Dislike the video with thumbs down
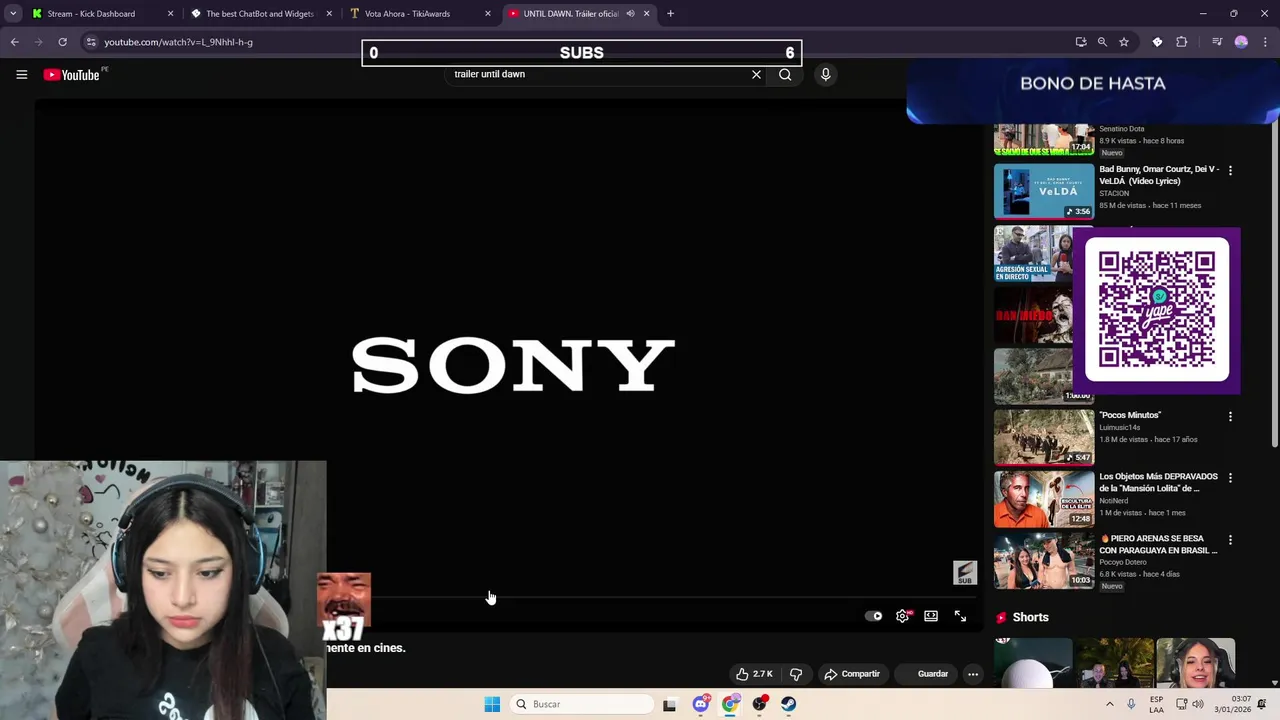 795,674
